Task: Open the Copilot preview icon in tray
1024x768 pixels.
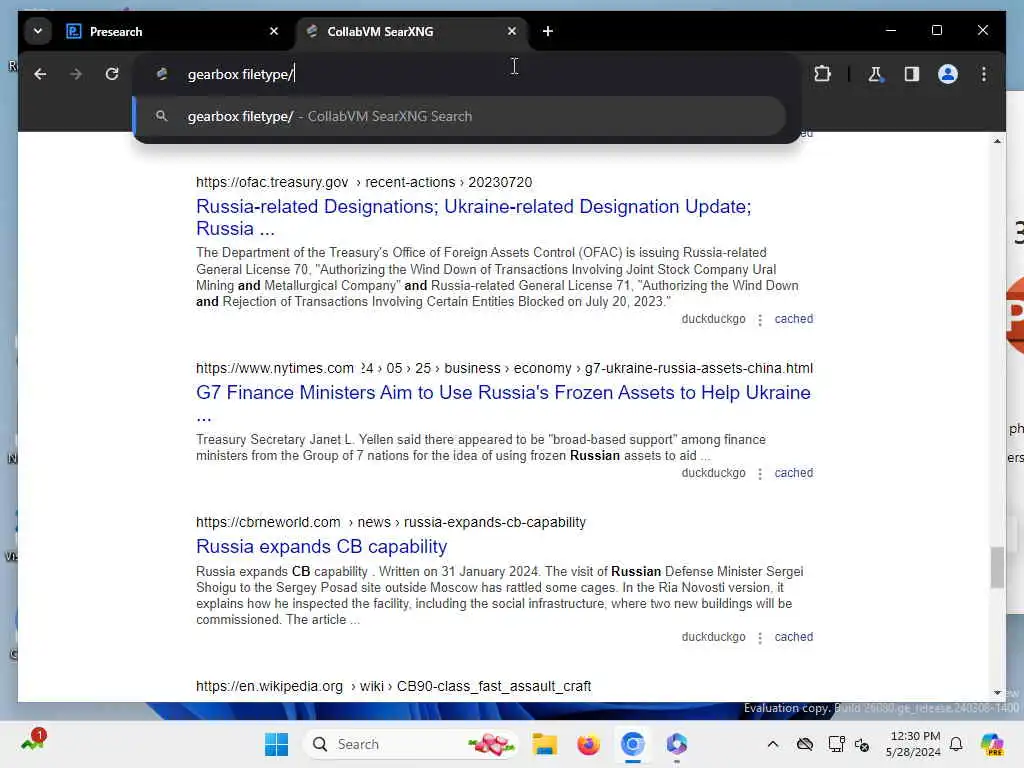Action: coord(992,744)
